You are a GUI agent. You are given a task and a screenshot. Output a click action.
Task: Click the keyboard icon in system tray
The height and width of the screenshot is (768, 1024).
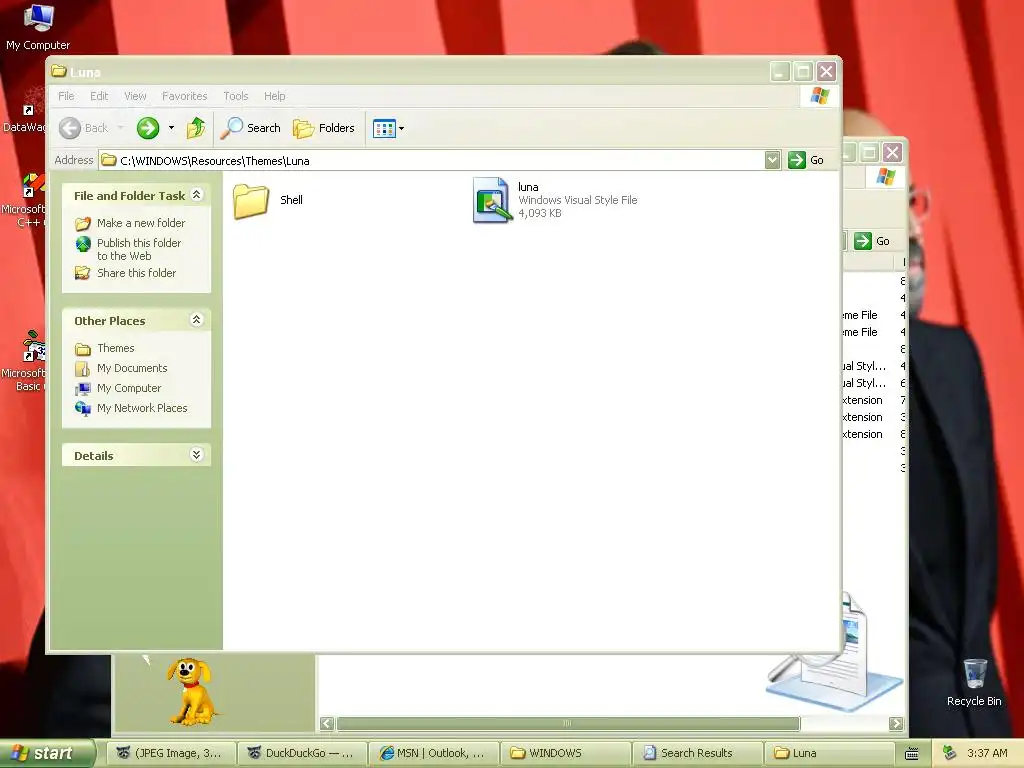[912, 754]
